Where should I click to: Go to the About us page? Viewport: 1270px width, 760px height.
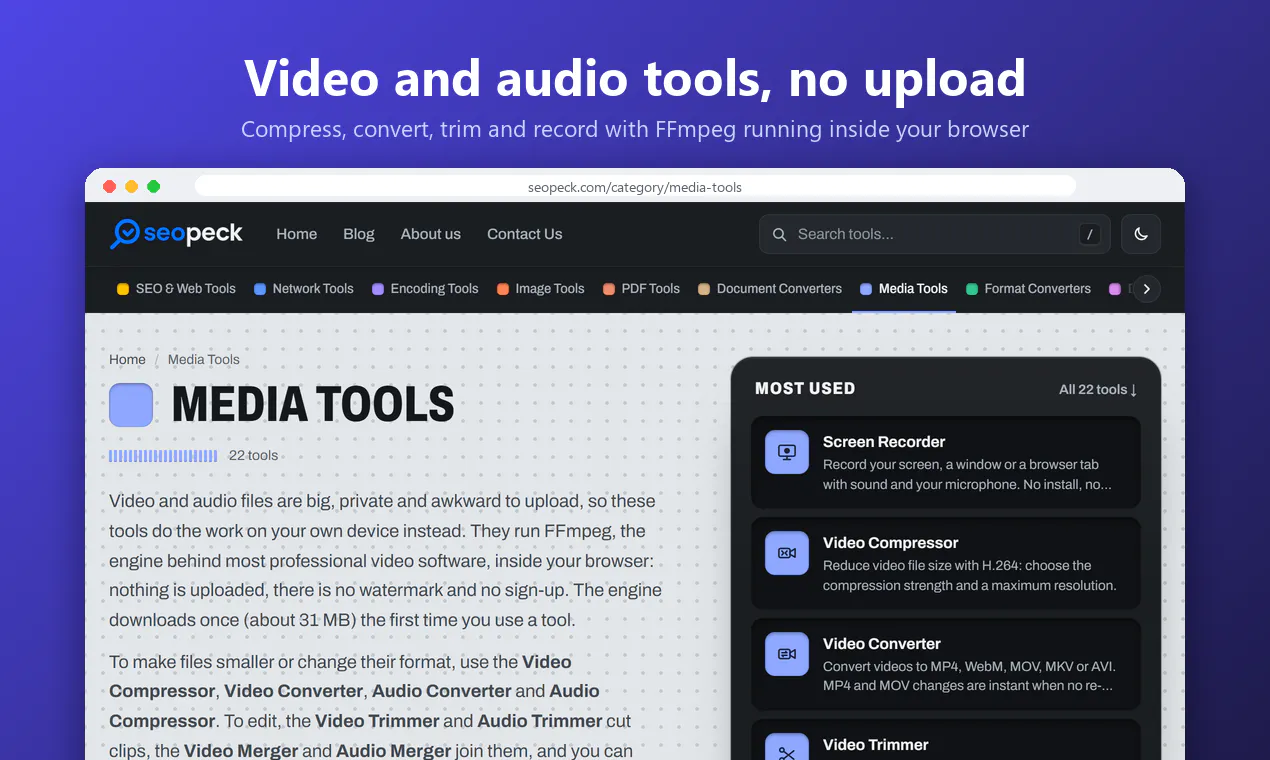[x=431, y=234]
